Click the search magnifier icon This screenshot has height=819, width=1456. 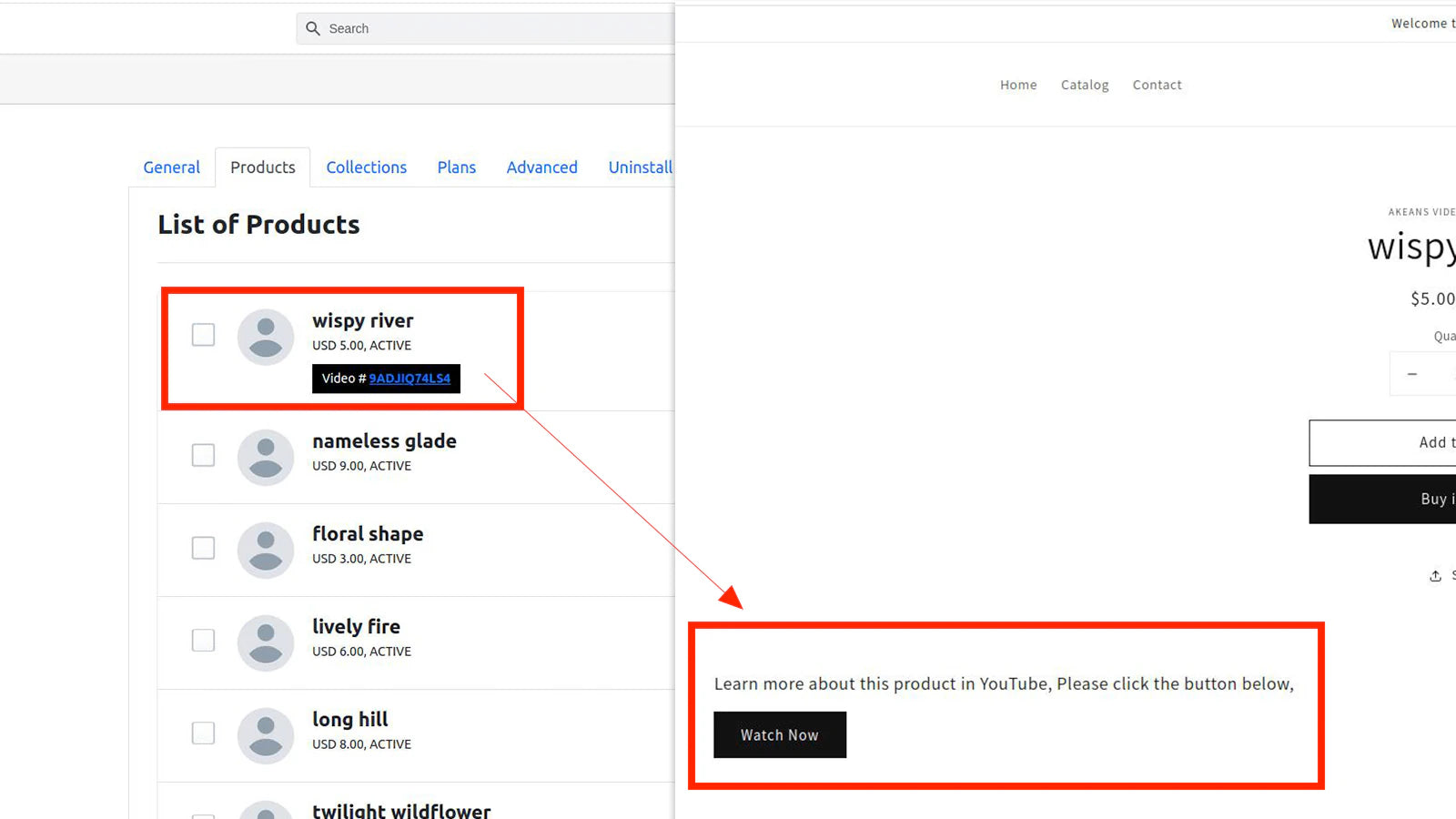coord(313,28)
